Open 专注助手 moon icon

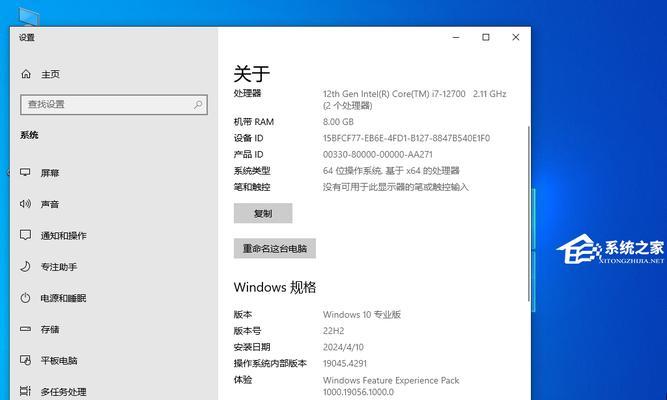(25, 266)
